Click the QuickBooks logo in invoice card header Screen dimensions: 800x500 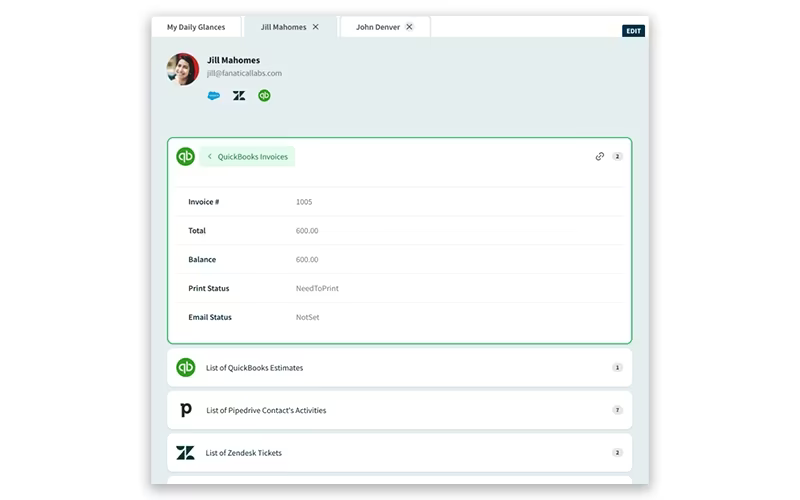(186, 156)
